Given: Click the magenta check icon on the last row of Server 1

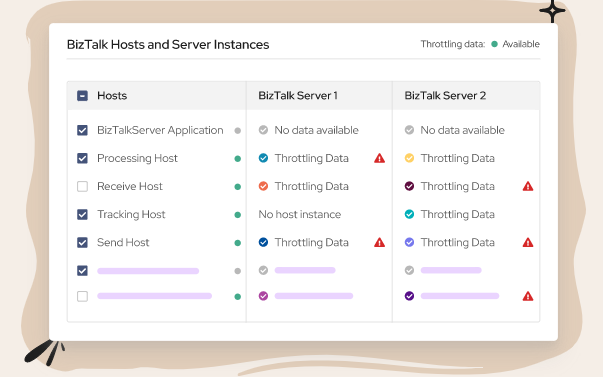Looking at the screenshot, I should coord(263,296).
